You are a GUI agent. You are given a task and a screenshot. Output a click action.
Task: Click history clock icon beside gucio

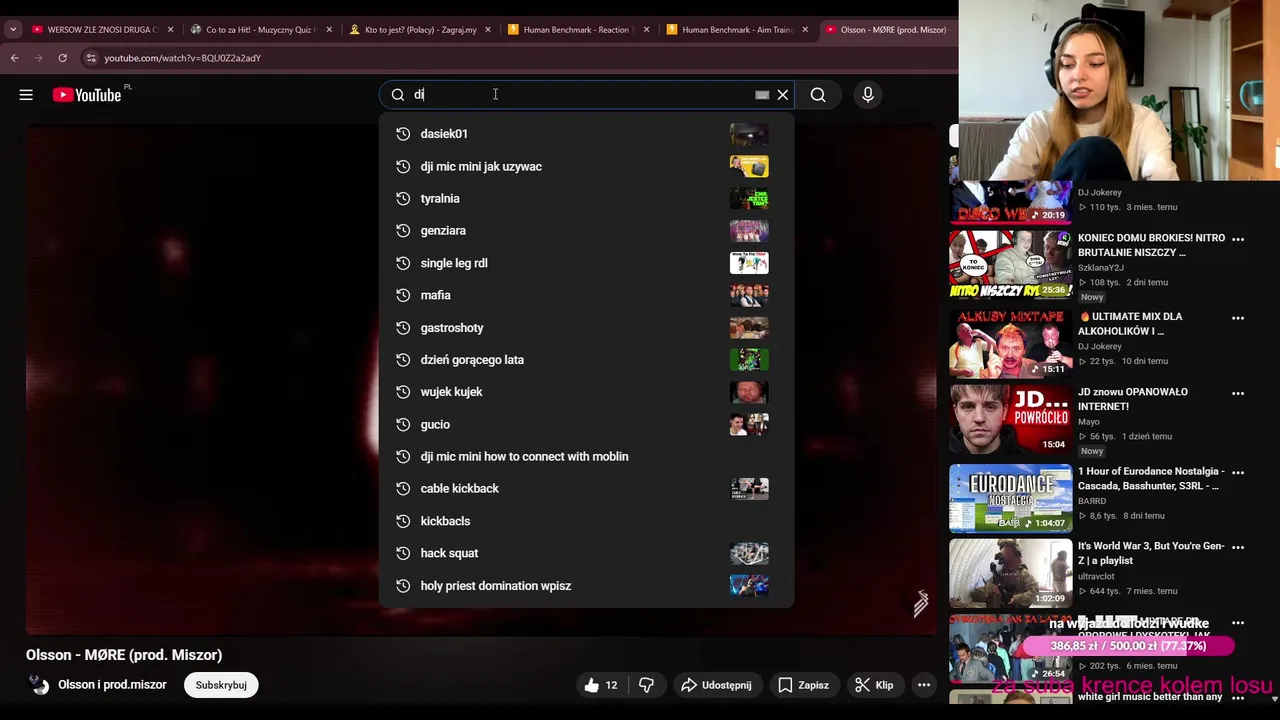pos(403,424)
